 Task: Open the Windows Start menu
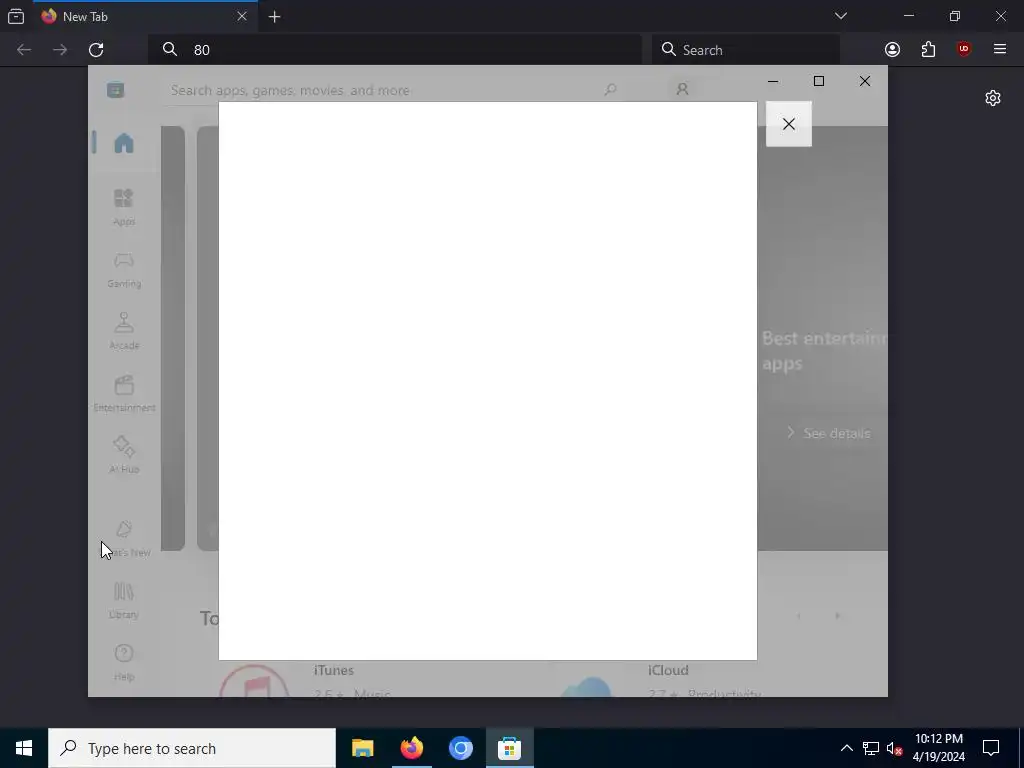point(24,748)
